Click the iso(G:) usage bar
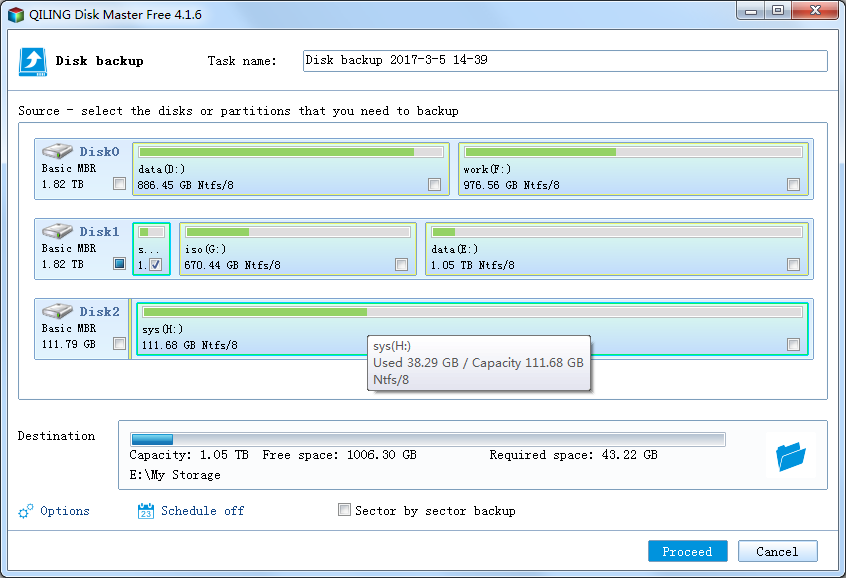 (x=298, y=232)
